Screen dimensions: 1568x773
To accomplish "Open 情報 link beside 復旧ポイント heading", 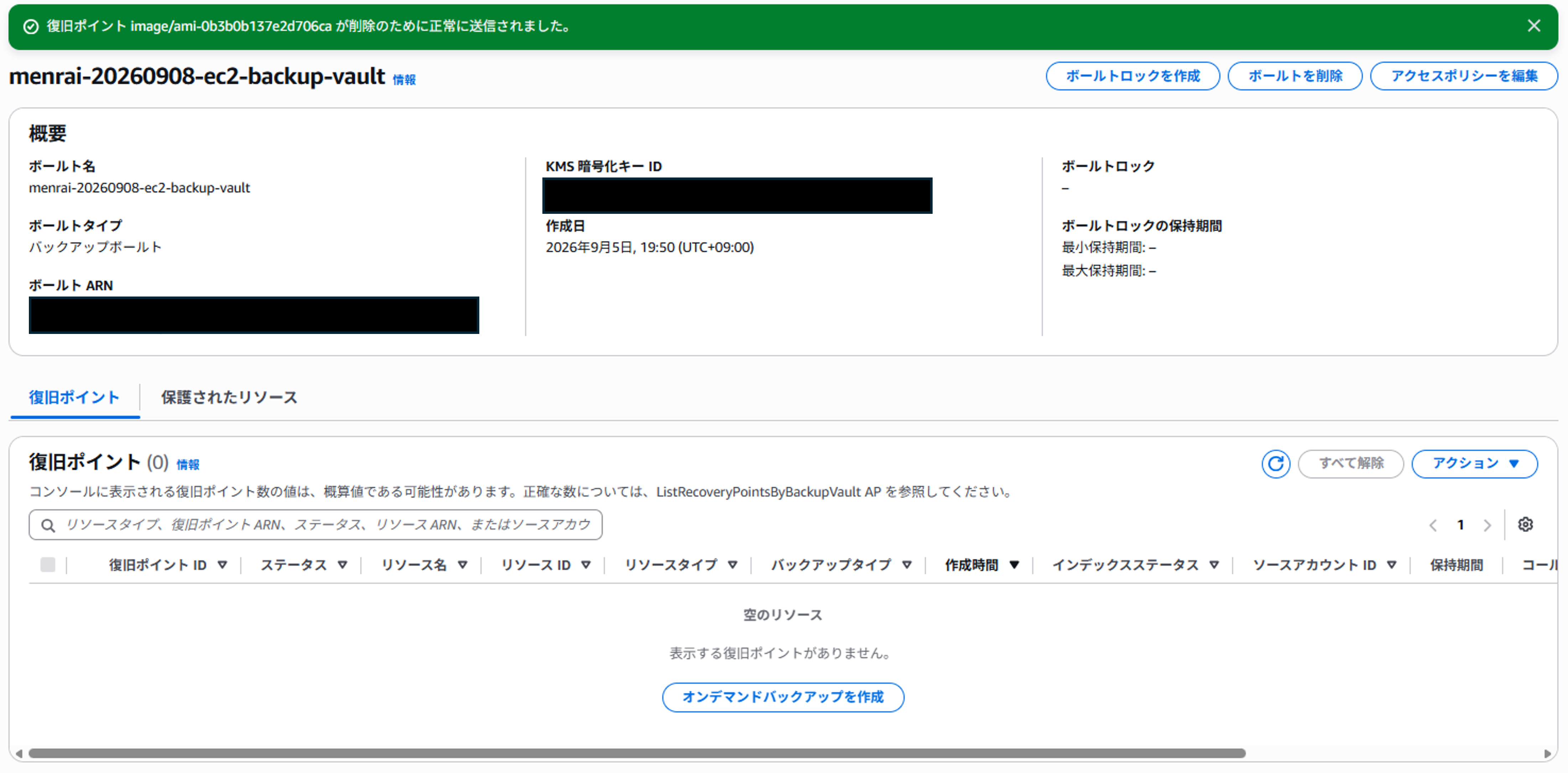I will [x=188, y=465].
